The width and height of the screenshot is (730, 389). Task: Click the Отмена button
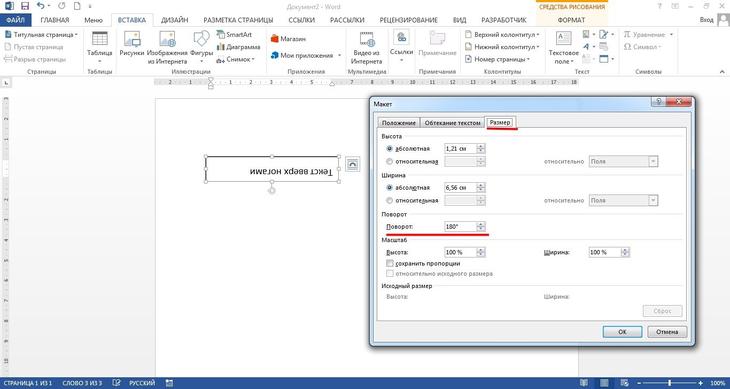[x=667, y=332]
